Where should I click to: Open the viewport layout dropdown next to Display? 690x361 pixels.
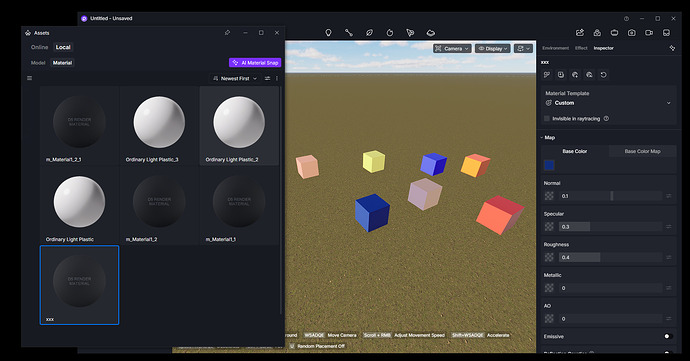pos(523,48)
